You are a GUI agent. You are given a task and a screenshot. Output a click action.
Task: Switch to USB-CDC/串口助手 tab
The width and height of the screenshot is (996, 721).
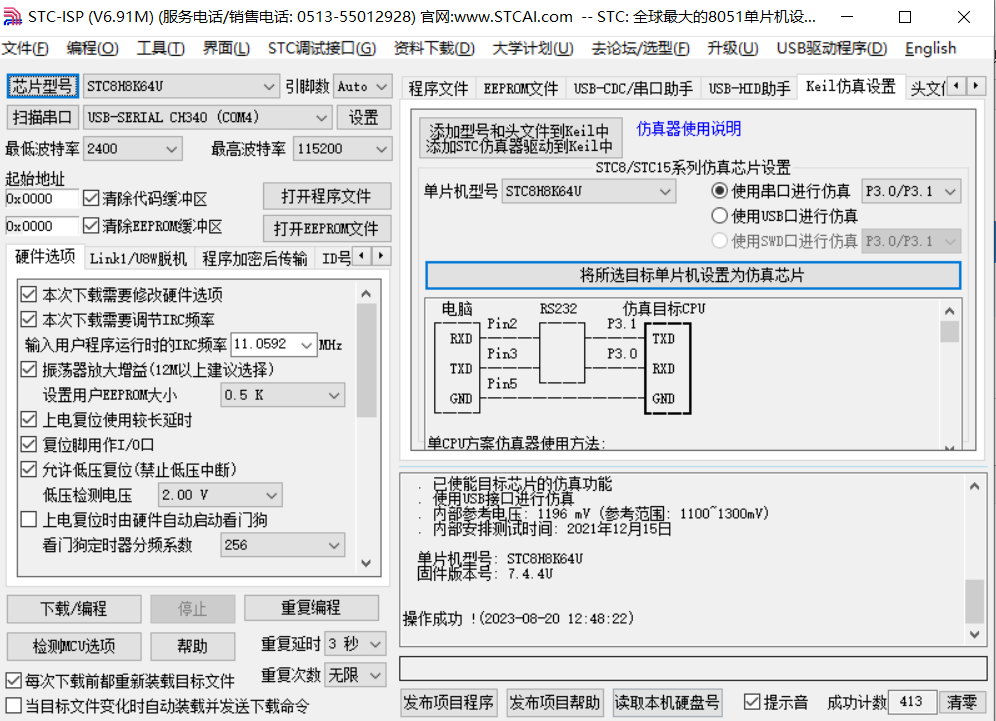[x=633, y=88]
